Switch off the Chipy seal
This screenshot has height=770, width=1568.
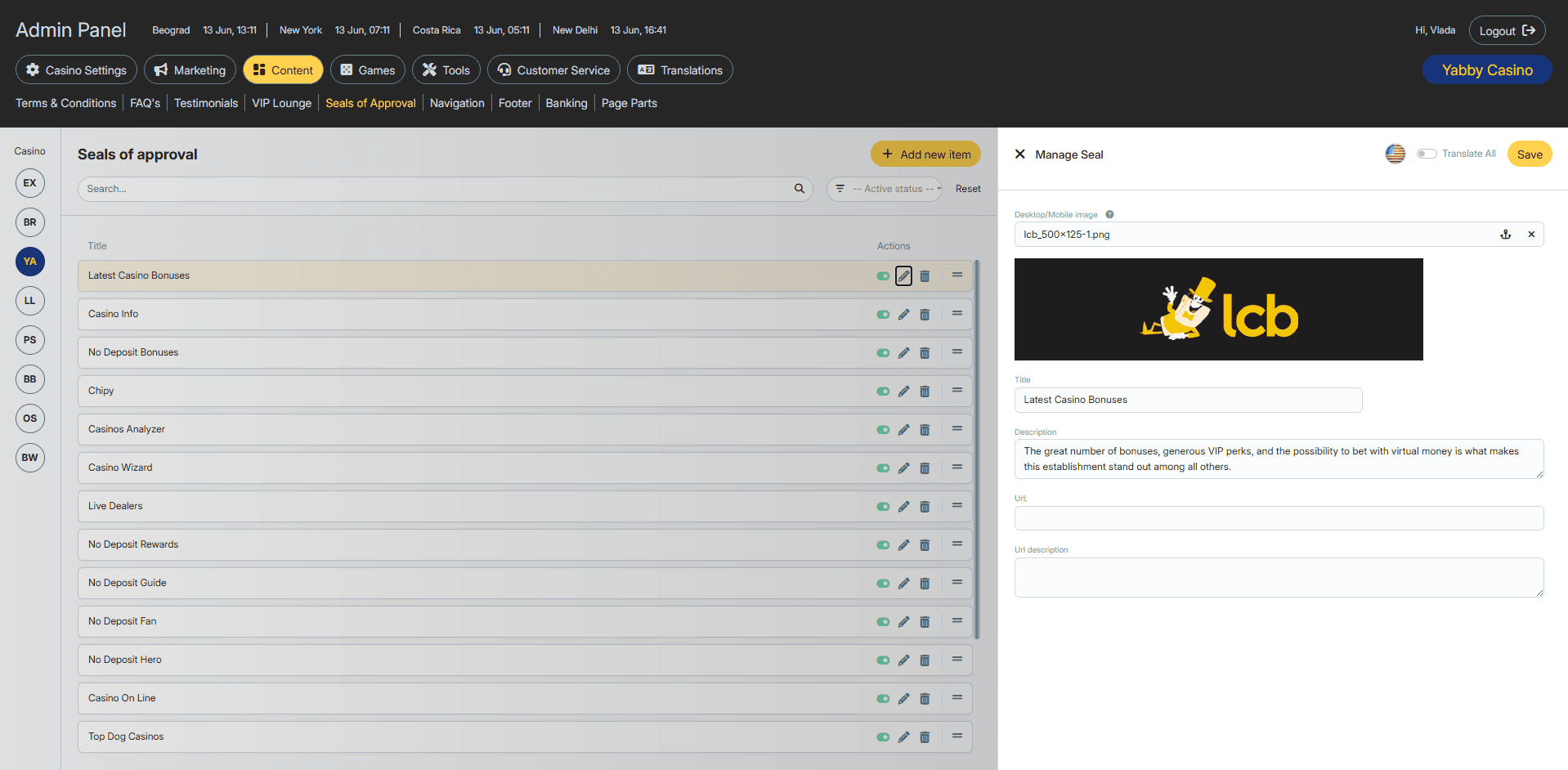(x=883, y=392)
